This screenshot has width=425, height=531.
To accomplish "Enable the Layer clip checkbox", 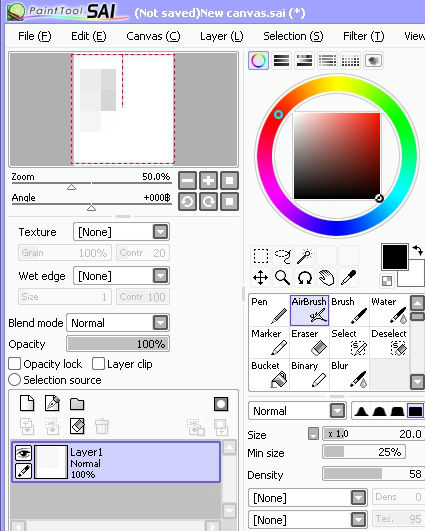I will (x=98, y=364).
